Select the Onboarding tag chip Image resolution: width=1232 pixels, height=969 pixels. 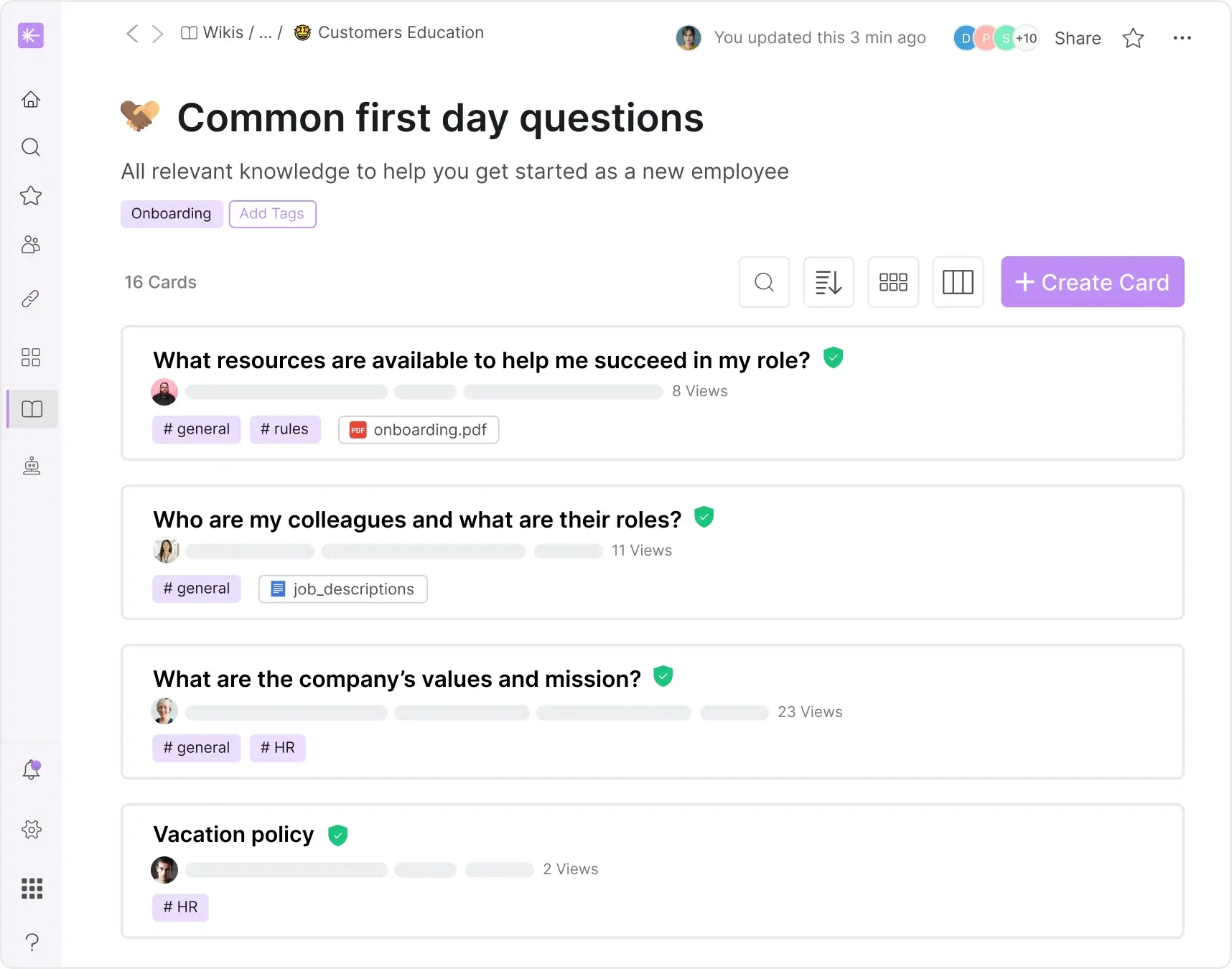pyautogui.click(x=172, y=213)
